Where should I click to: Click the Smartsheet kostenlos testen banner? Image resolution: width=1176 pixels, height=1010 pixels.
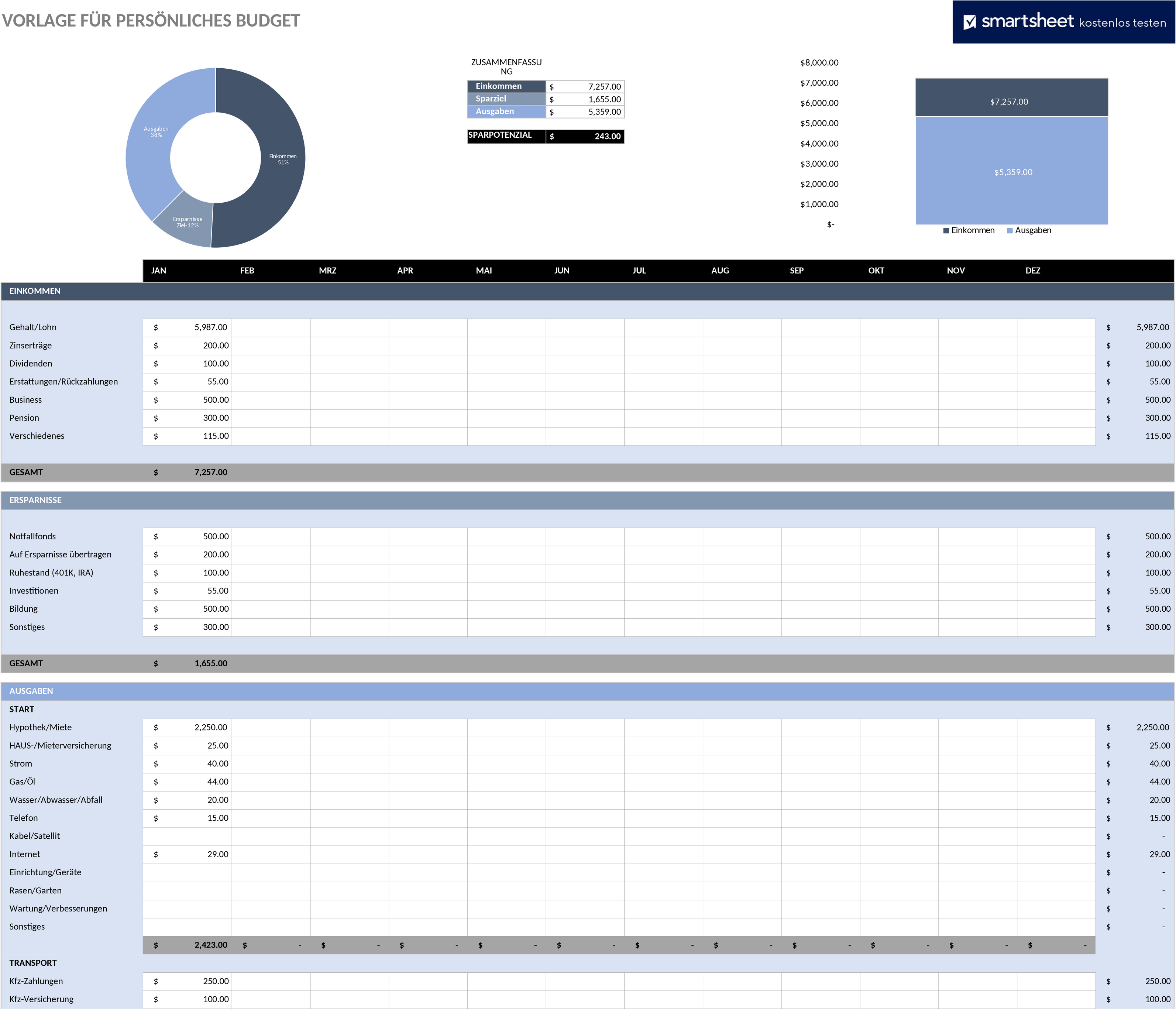pyautogui.click(x=1063, y=21)
